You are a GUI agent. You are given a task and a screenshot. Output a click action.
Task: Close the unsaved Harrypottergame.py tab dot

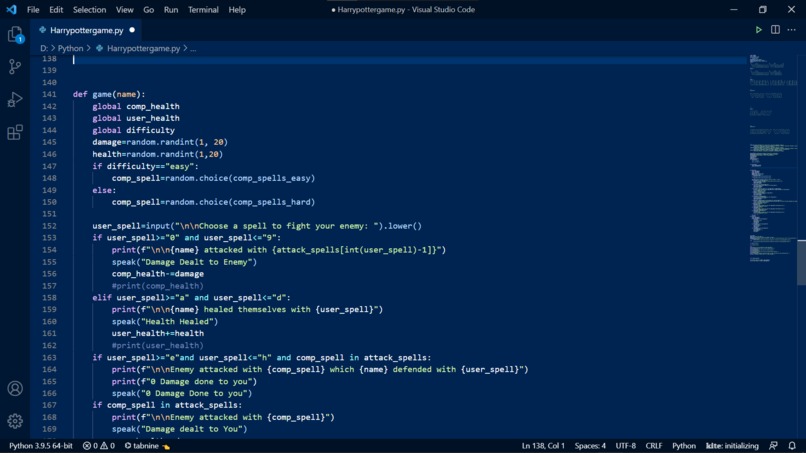coord(132,30)
